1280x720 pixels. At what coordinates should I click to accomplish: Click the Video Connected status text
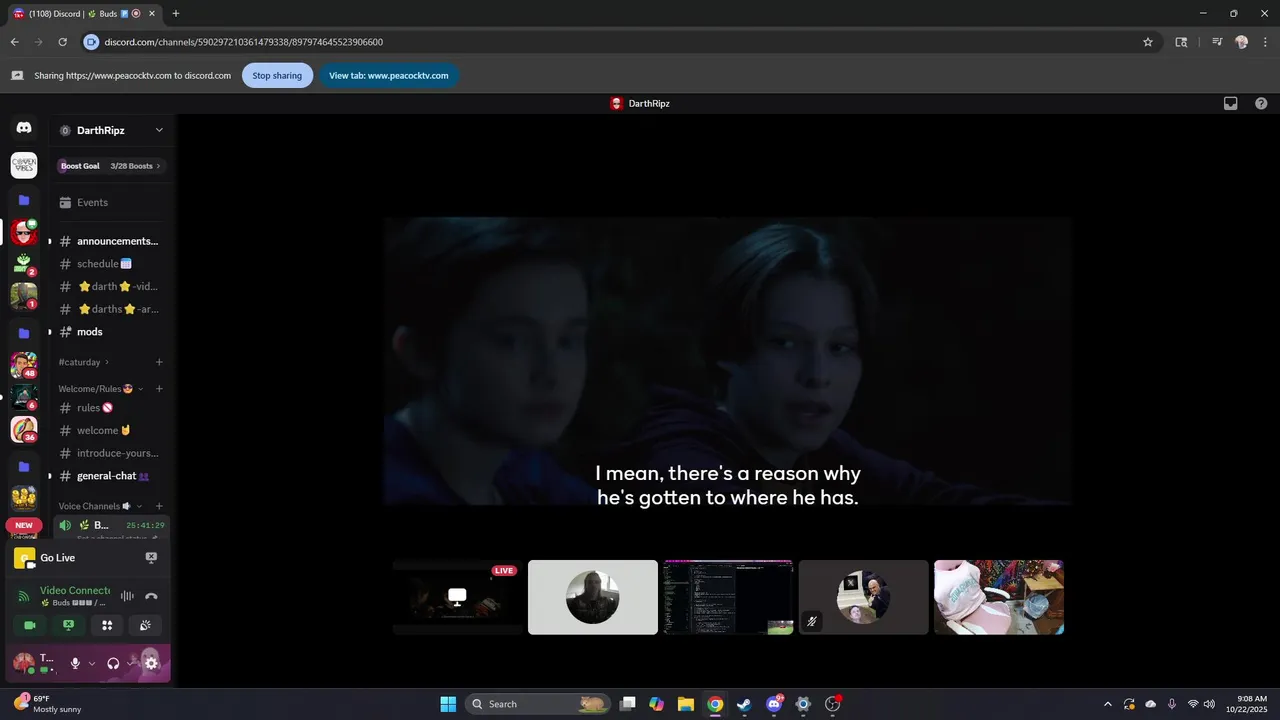75,591
